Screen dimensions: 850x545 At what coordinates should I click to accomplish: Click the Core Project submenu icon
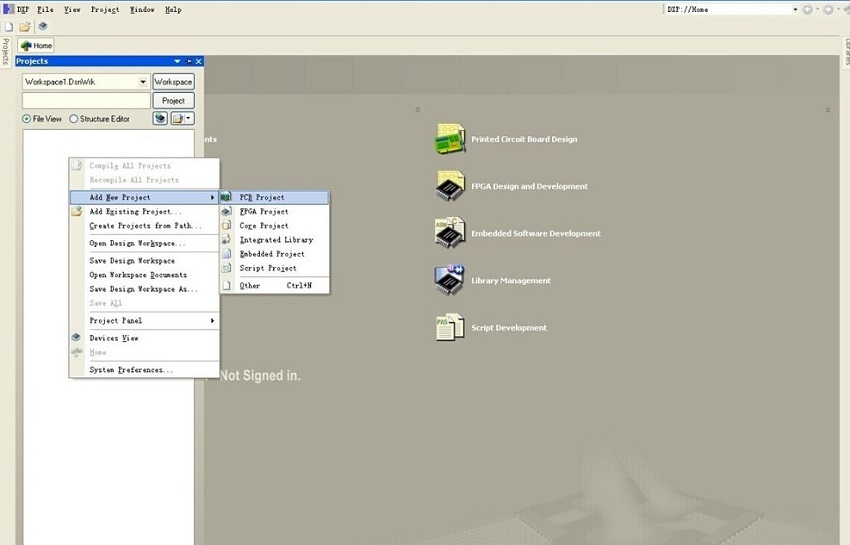click(x=227, y=225)
